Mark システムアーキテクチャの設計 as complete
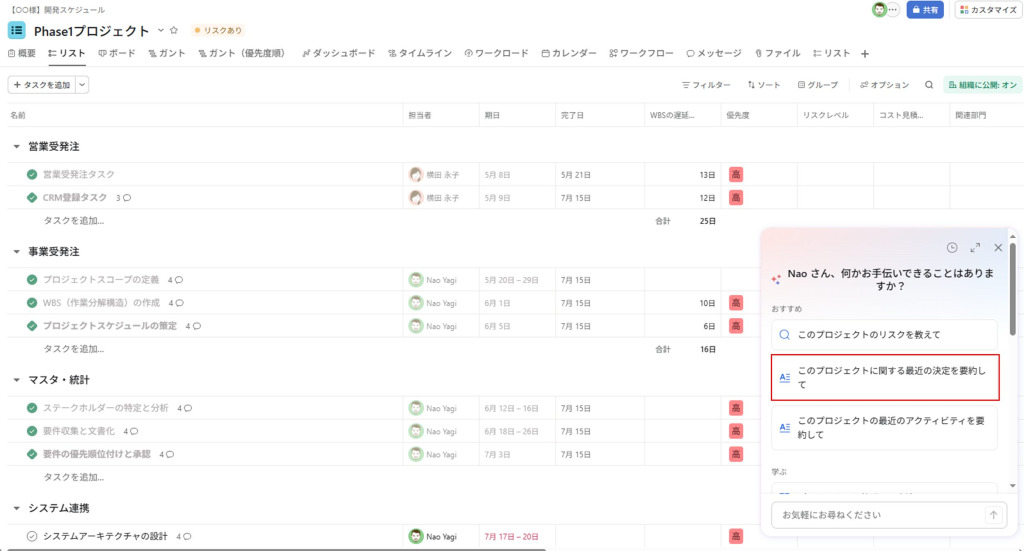The width and height of the screenshot is (1024, 551). [32, 536]
